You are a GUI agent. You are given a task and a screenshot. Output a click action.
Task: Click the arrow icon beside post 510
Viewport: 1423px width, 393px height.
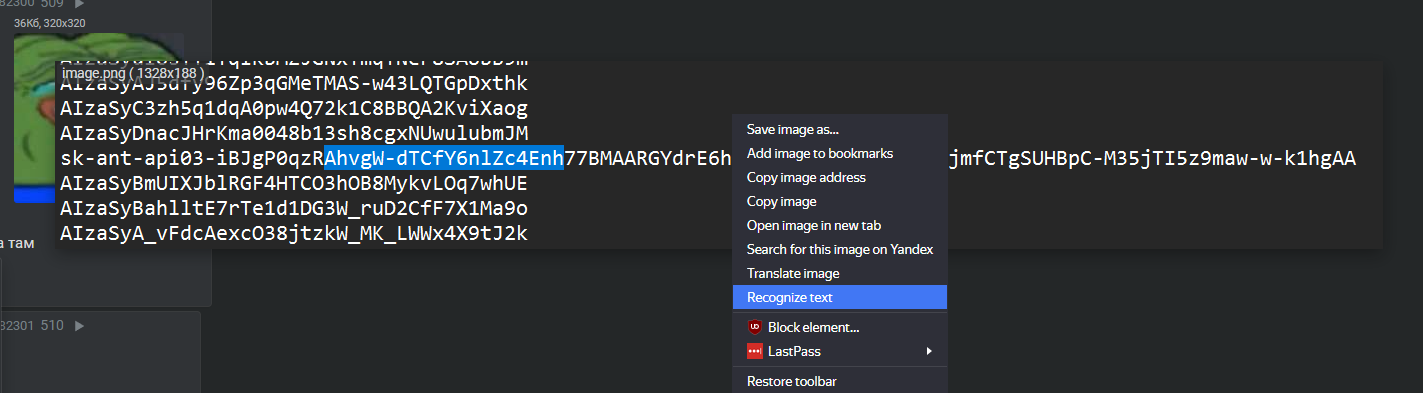tap(80, 325)
